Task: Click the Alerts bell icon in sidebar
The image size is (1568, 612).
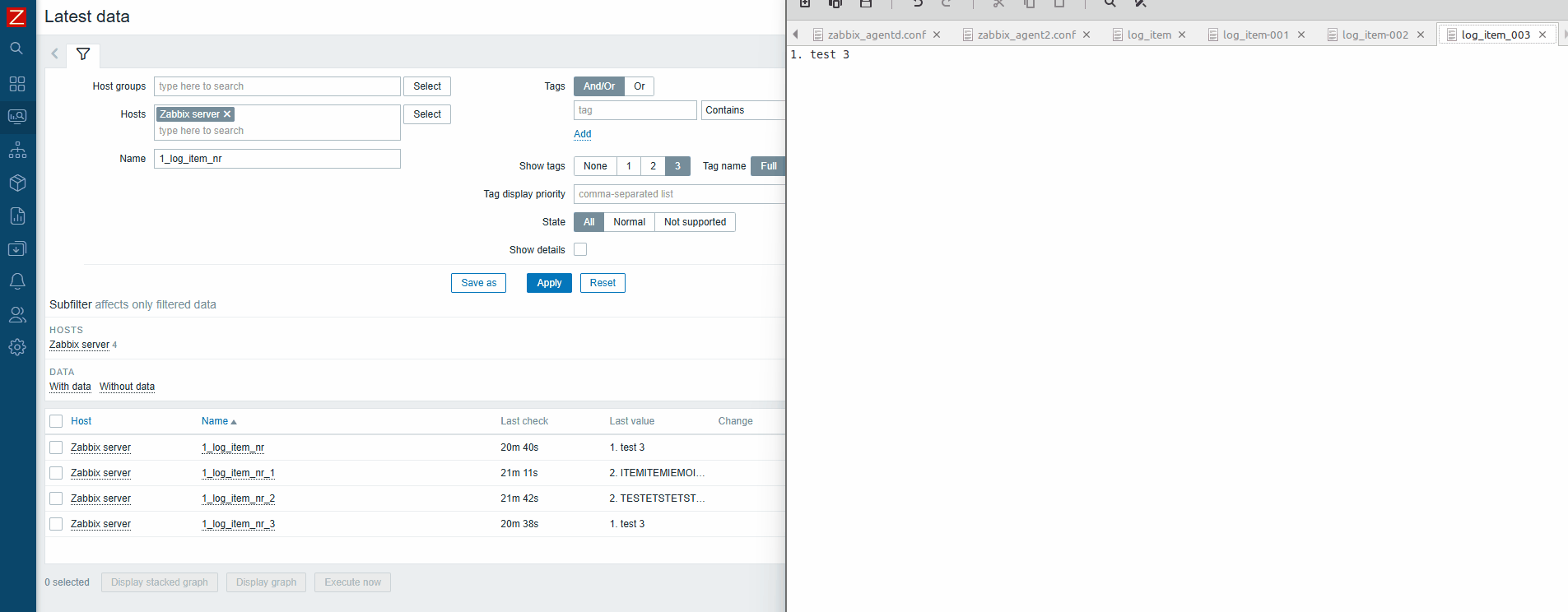Action: point(16,281)
